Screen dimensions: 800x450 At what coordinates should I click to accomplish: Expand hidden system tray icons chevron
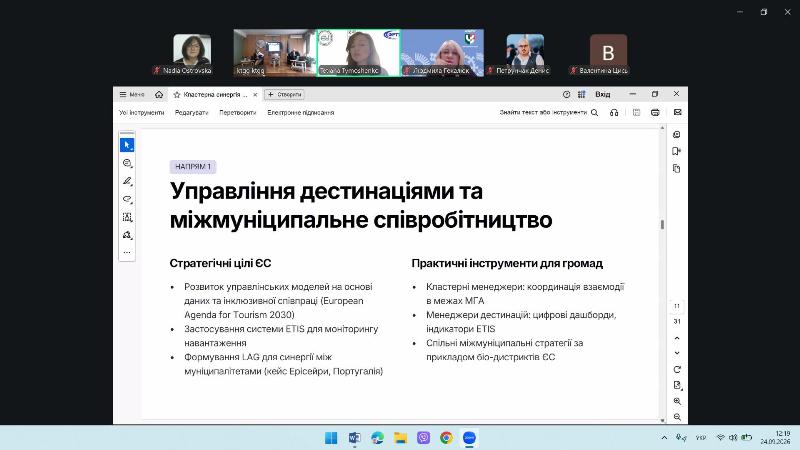point(664,438)
